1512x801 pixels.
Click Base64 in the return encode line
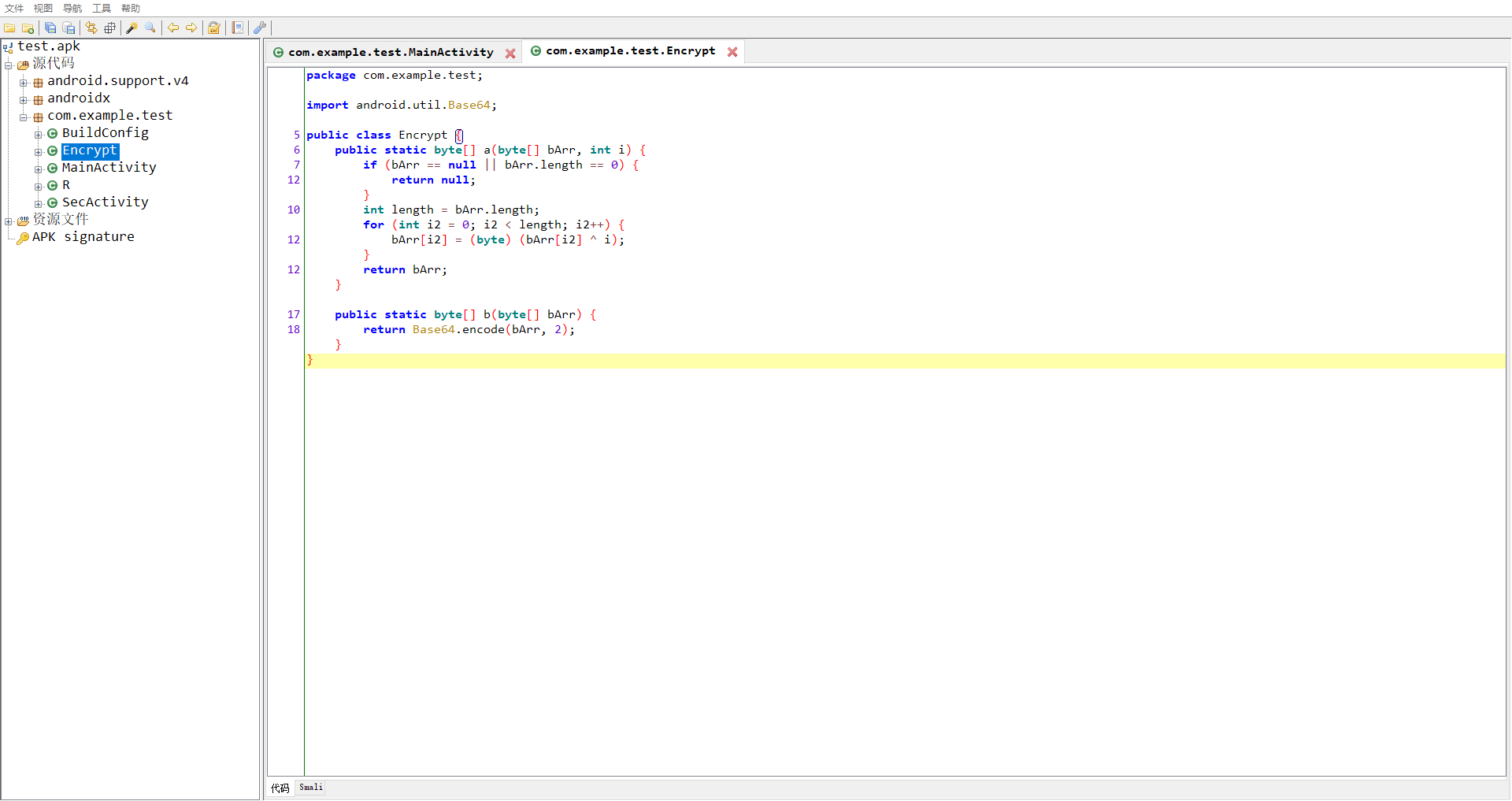[x=434, y=330]
